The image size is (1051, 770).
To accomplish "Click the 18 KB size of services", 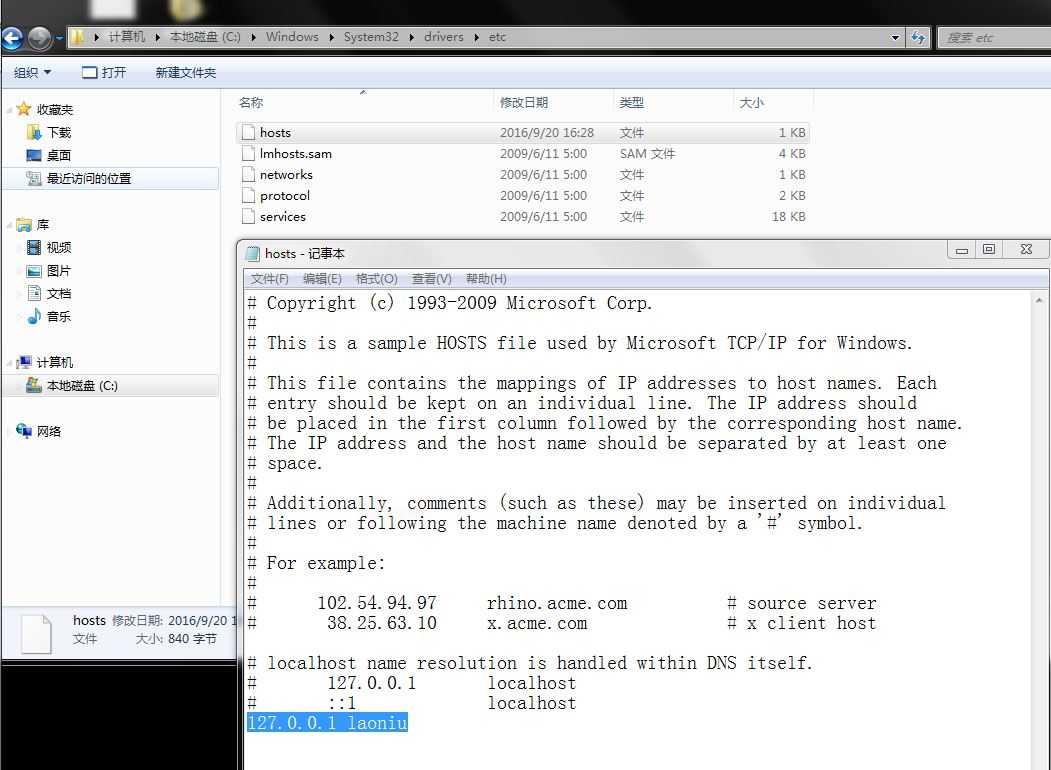I will click(x=788, y=216).
